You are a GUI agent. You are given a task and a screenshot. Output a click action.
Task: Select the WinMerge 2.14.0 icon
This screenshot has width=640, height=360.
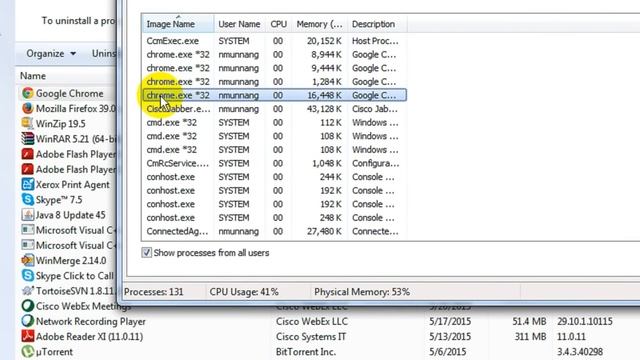pos(28,260)
